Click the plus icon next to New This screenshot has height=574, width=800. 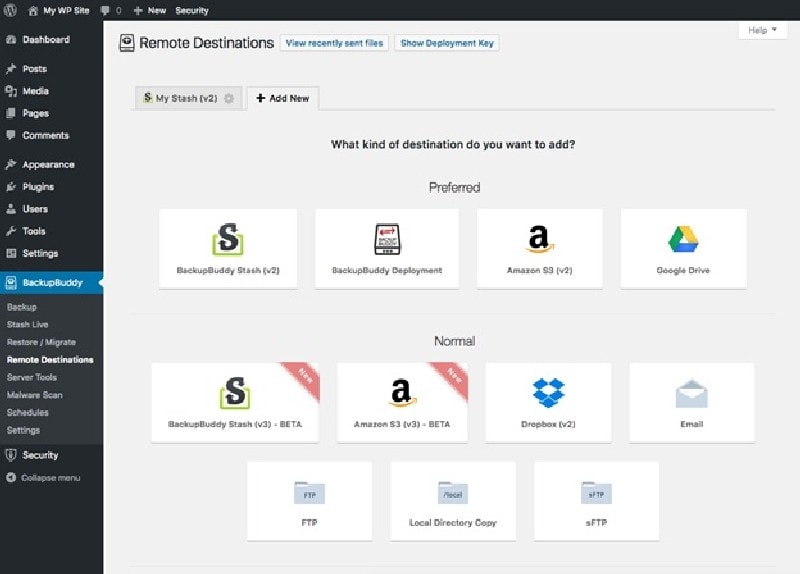138,11
